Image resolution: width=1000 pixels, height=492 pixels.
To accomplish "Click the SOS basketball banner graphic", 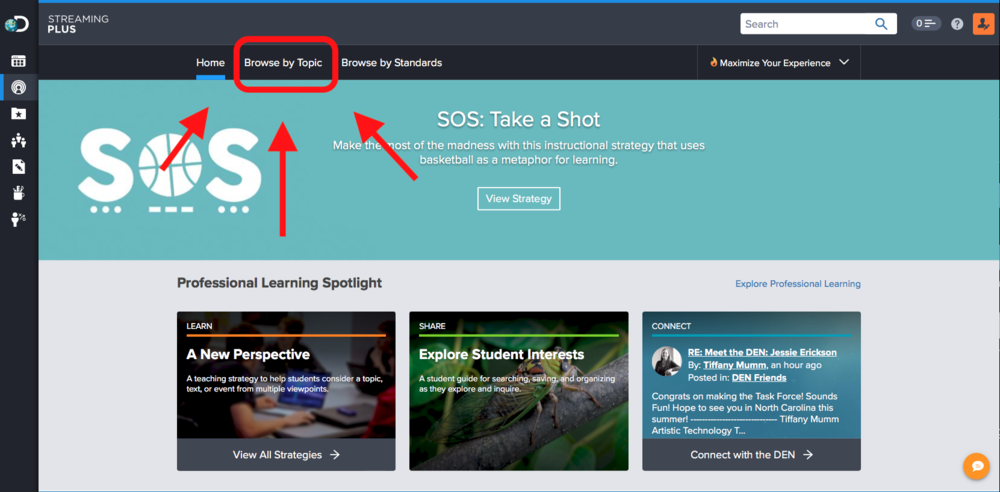I will (x=170, y=170).
